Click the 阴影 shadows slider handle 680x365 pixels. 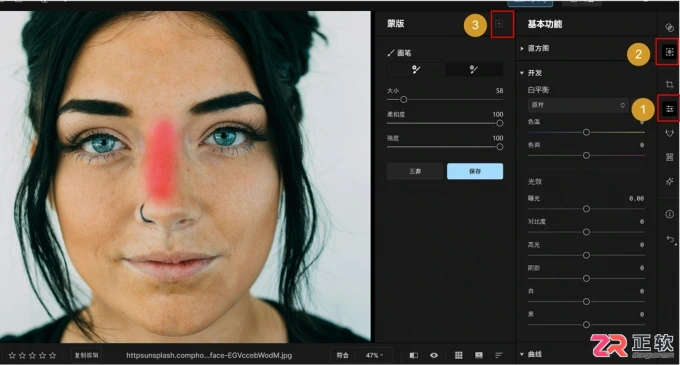pos(586,278)
